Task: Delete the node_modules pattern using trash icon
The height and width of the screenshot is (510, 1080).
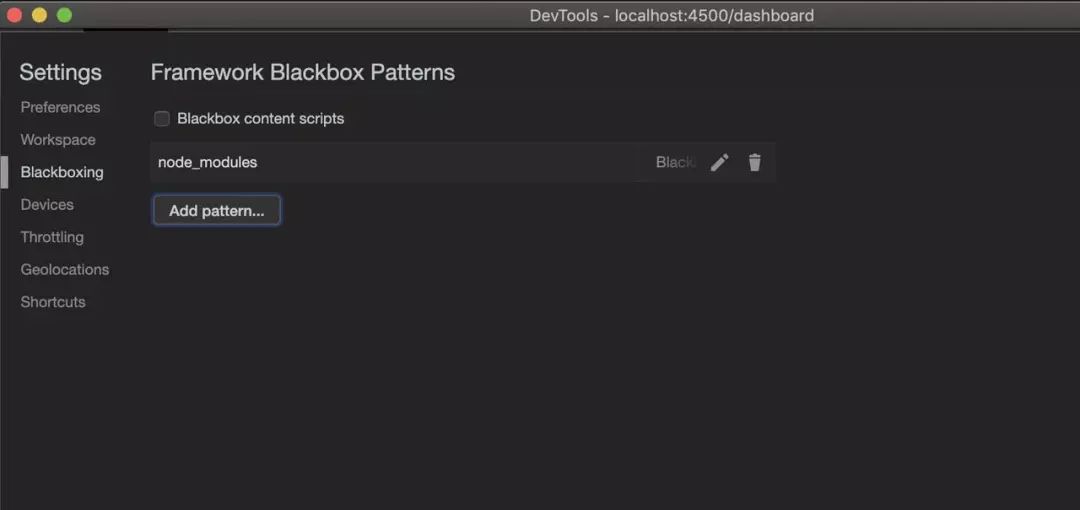Action: (755, 163)
